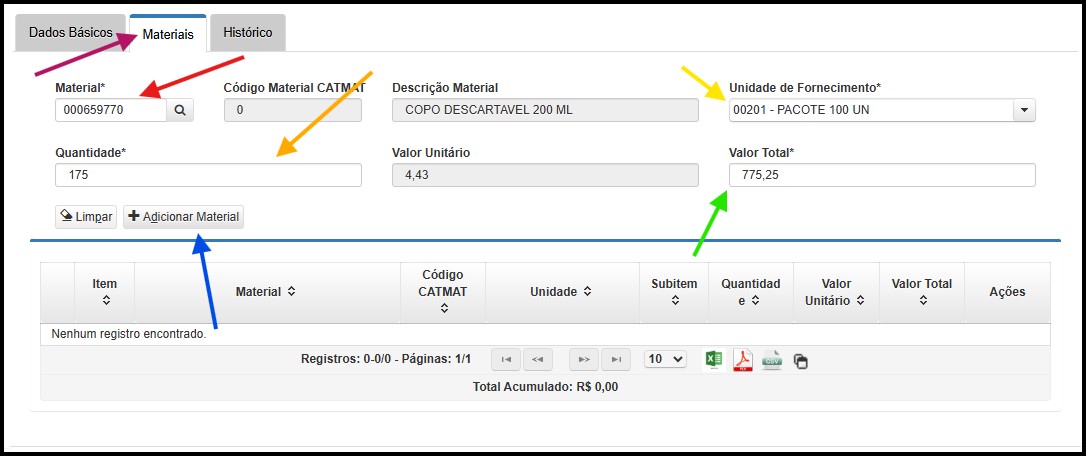Jump to last page of results

pyautogui.click(x=616, y=359)
